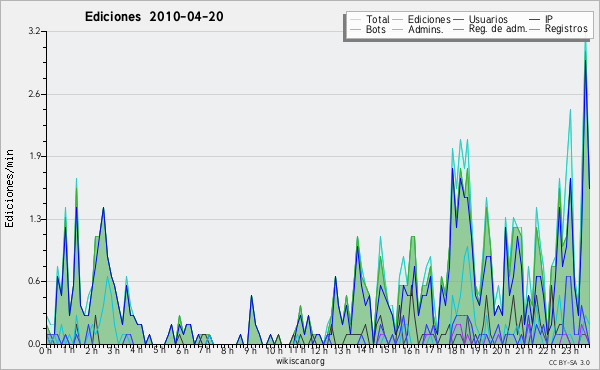Click the Ediciones/min axis title

pos(9,188)
